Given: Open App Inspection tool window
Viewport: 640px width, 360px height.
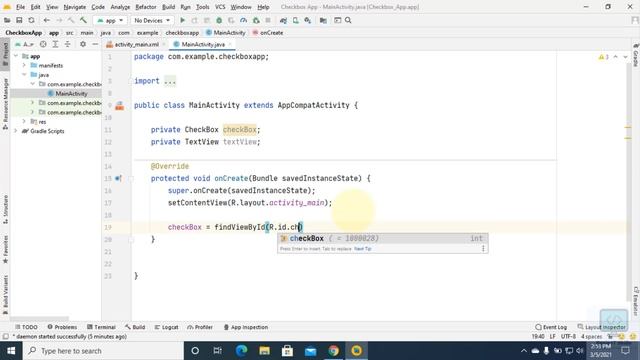Looking at the screenshot, I should (246, 327).
